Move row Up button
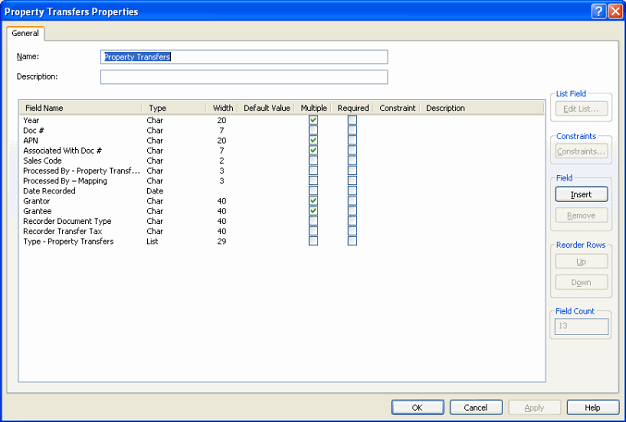Screen dimensions: 626x422 coord(581,262)
